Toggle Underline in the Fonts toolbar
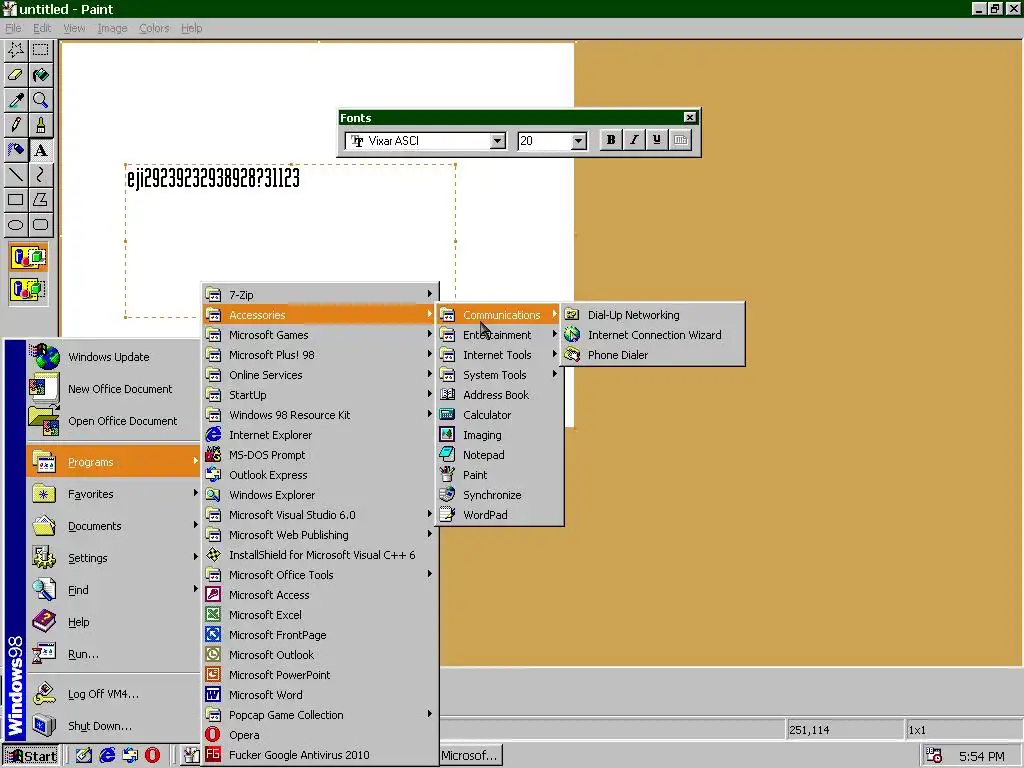Image resolution: width=1024 pixels, height=768 pixels. (656, 140)
